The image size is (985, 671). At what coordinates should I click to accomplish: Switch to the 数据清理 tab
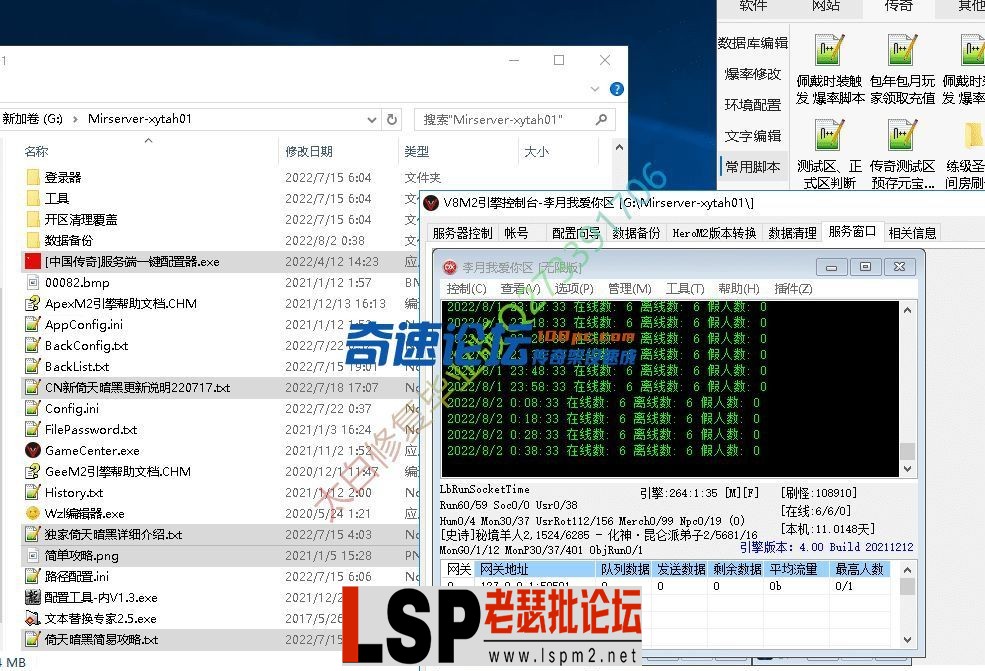click(x=792, y=233)
